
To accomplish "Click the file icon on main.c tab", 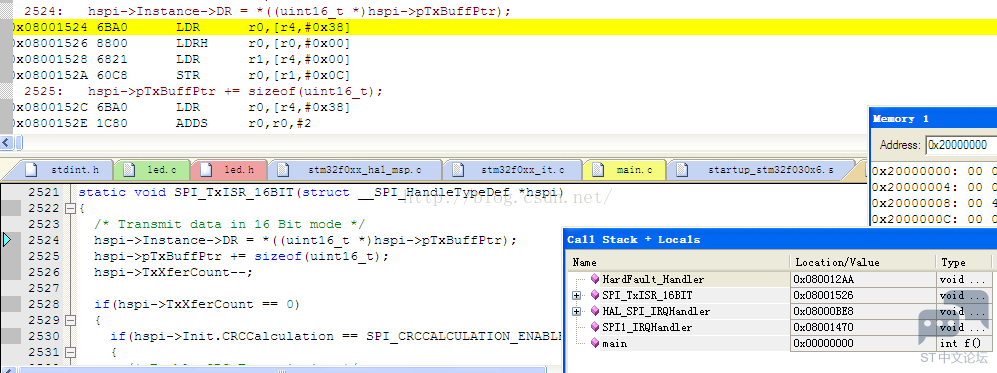I will pos(597,170).
